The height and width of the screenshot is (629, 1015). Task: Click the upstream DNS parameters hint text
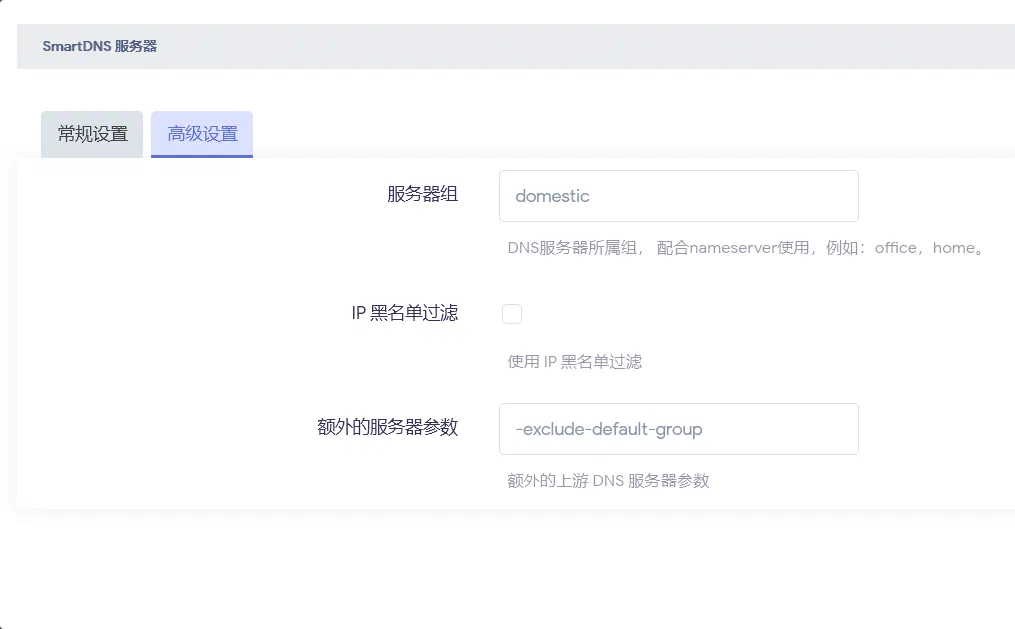606,480
